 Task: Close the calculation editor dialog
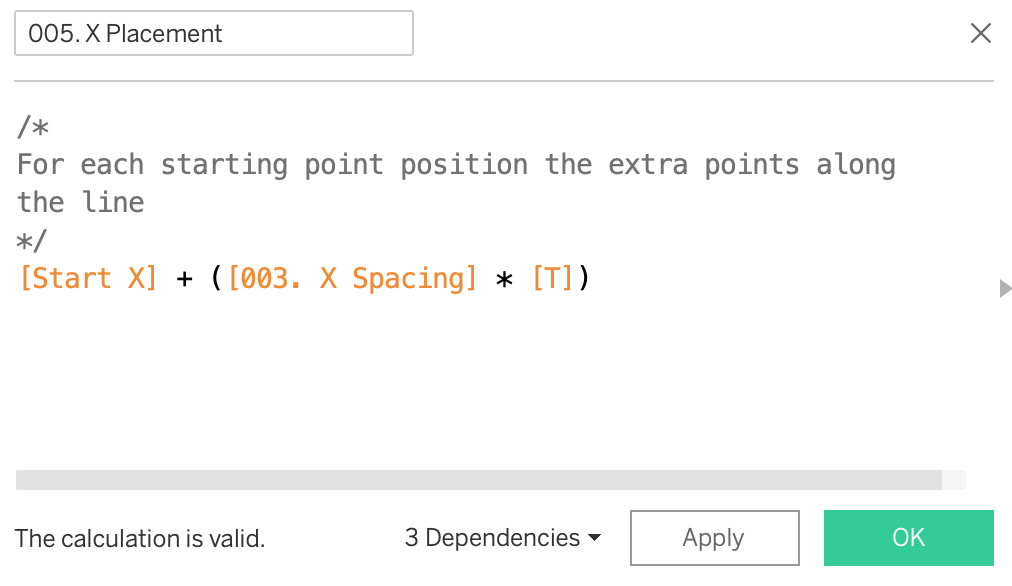(981, 33)
